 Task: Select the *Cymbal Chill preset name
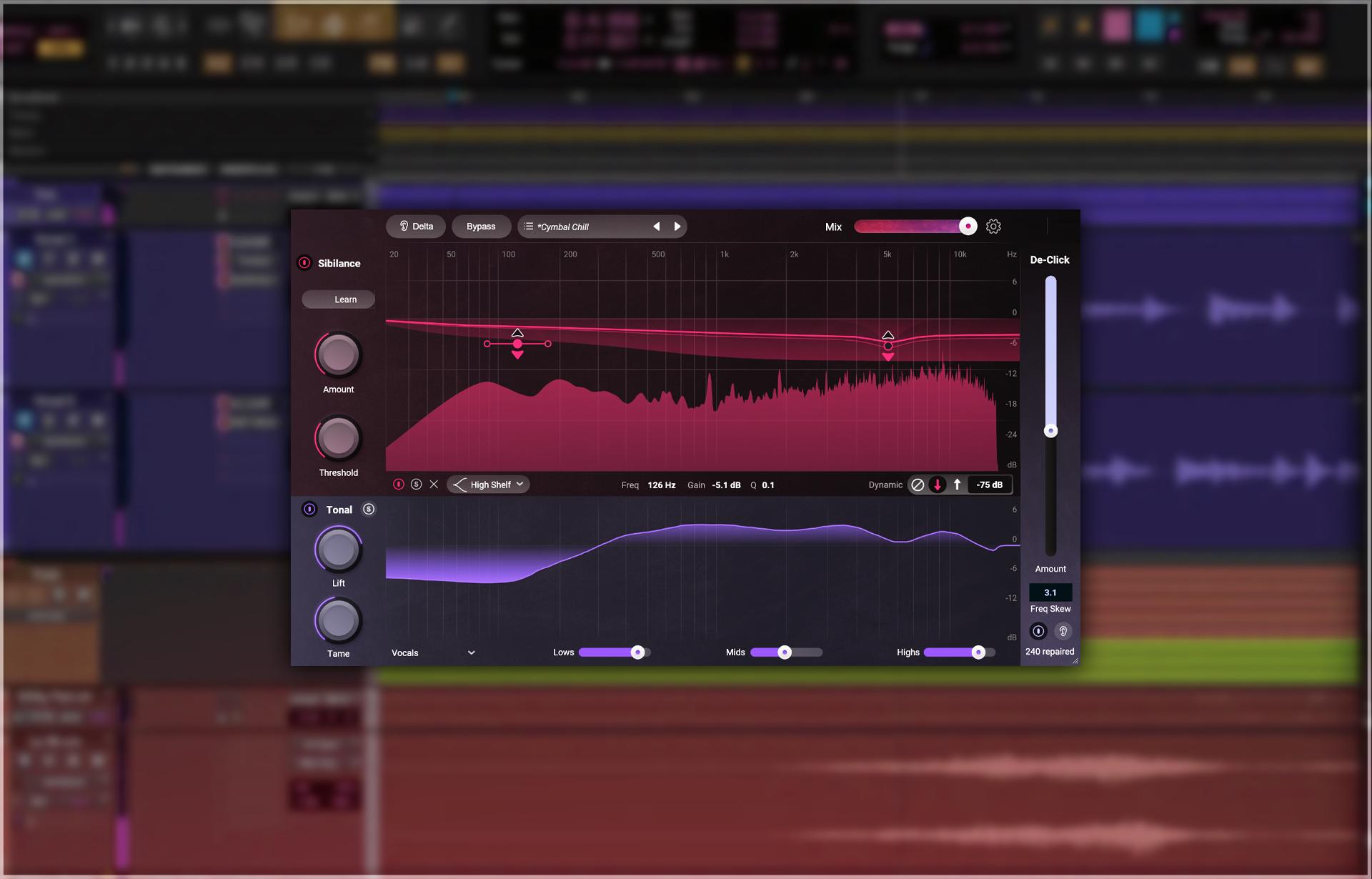pyautogui.click(x=563, y=227)
